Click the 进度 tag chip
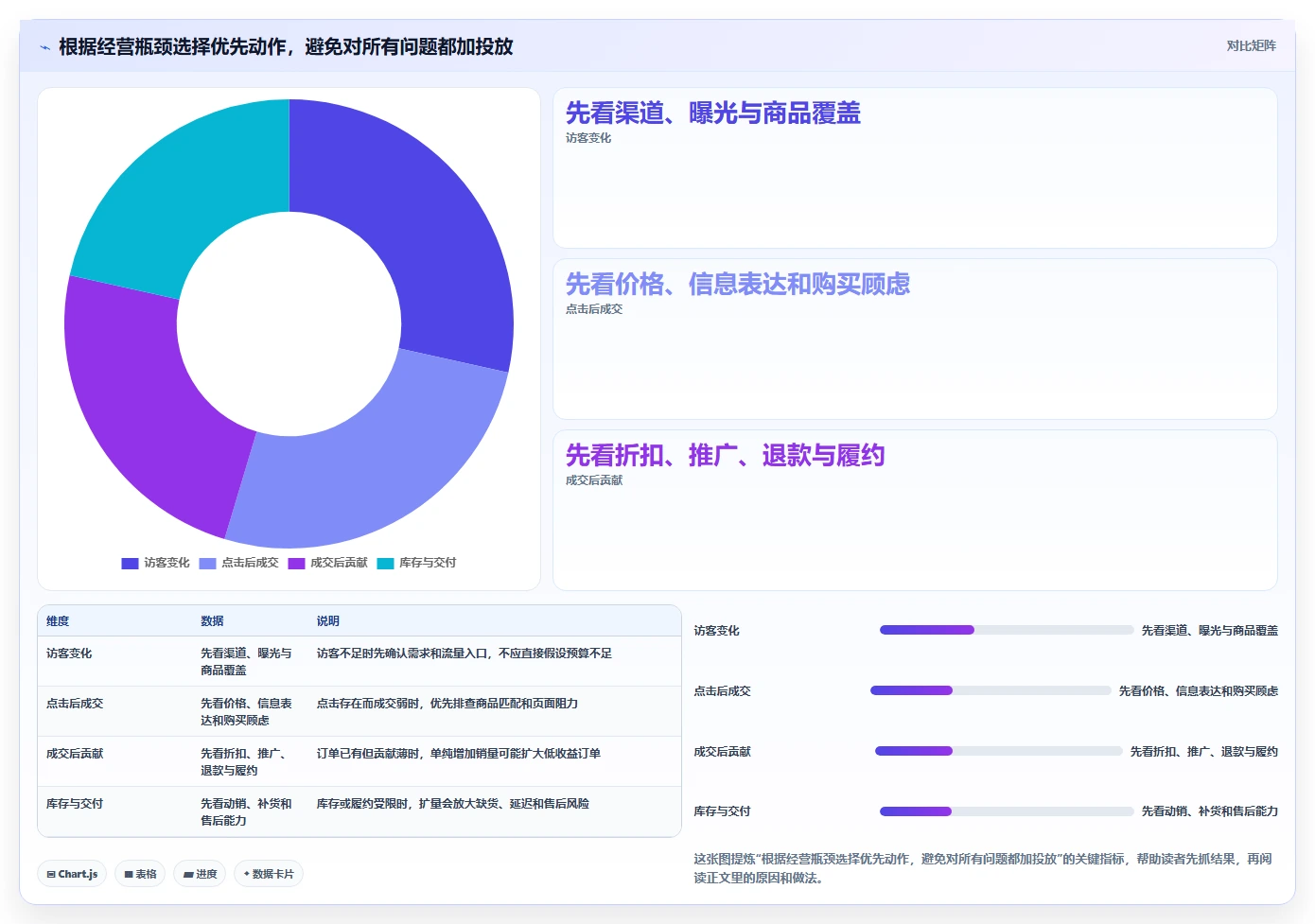 200,874
